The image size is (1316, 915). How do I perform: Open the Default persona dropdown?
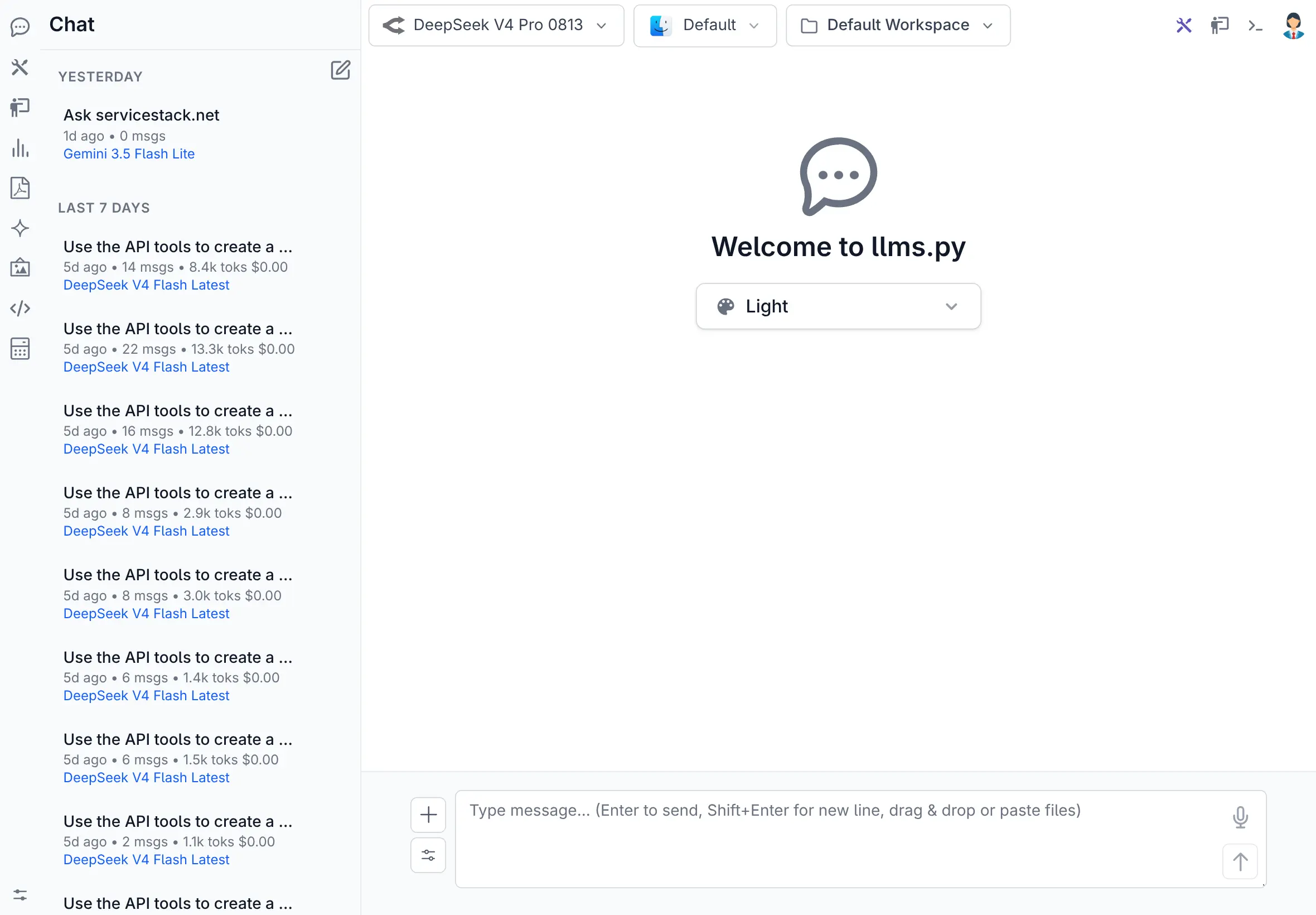pos(705,25)
